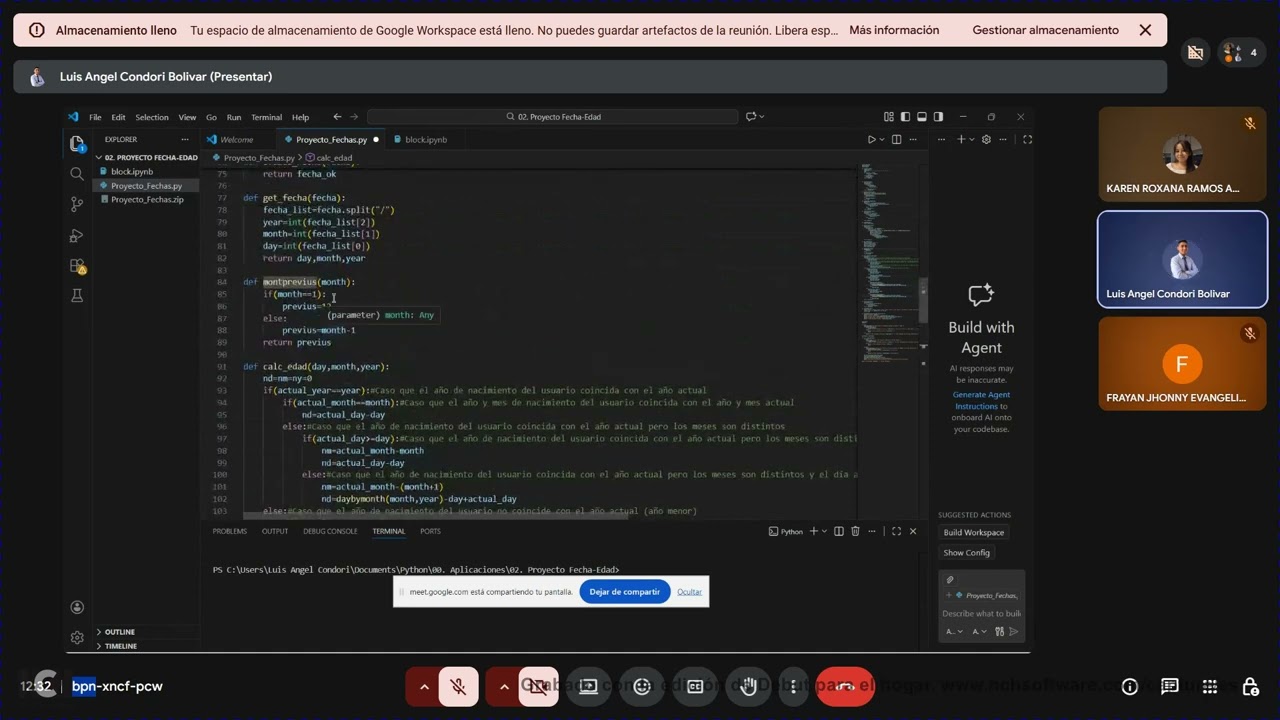Maximize the terminal panel size
Image resolution: width=1280 pixels, height=720 pixels.
[896, 531]
